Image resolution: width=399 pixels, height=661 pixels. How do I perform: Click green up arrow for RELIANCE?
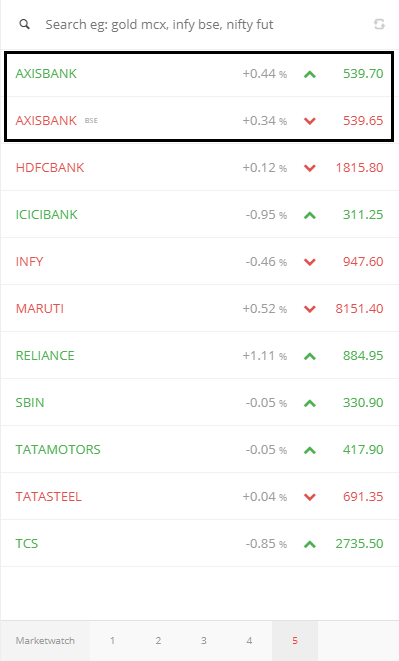(310, 356)
